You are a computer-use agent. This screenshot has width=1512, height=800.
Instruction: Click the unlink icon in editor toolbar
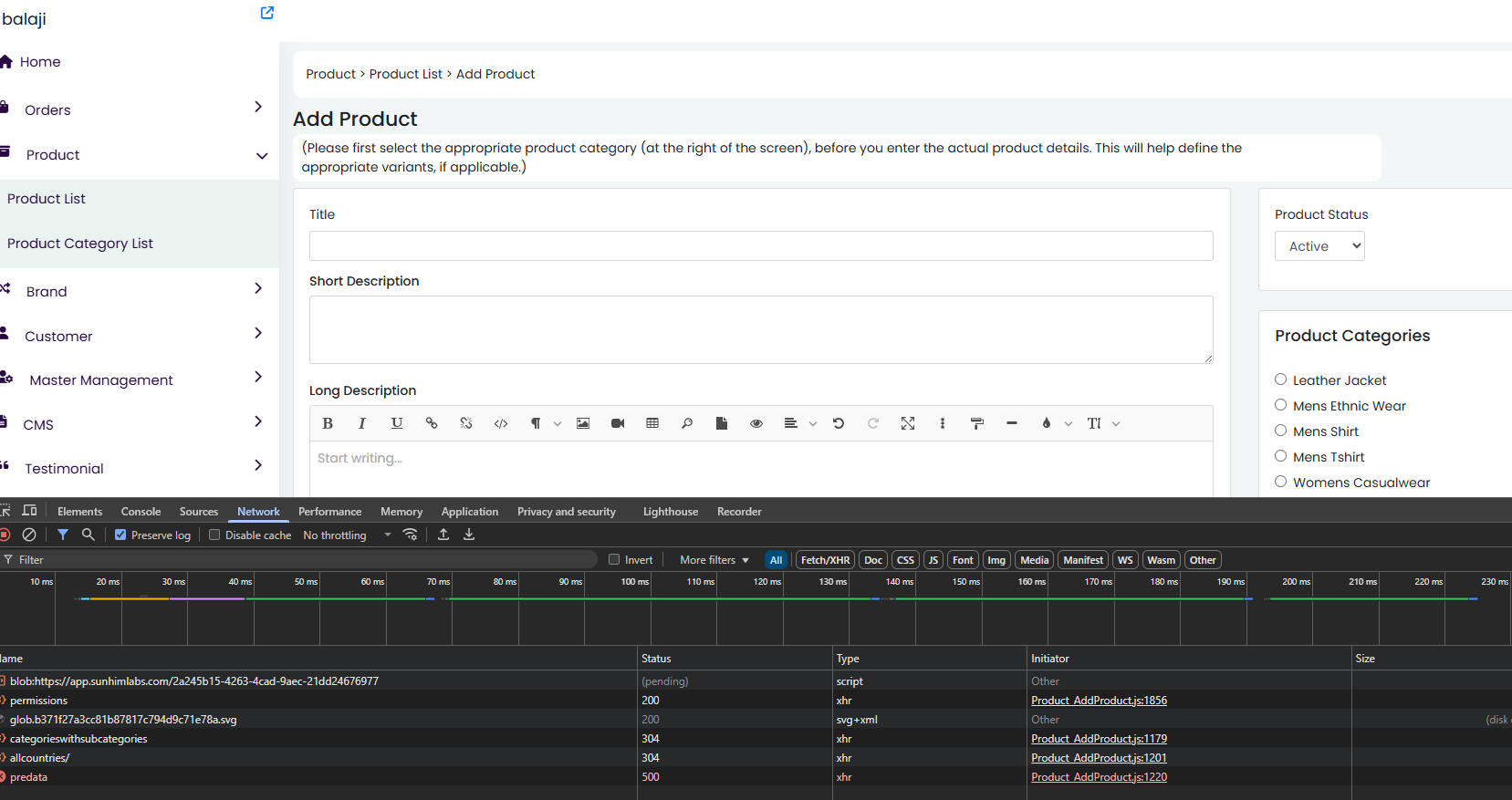466,423
